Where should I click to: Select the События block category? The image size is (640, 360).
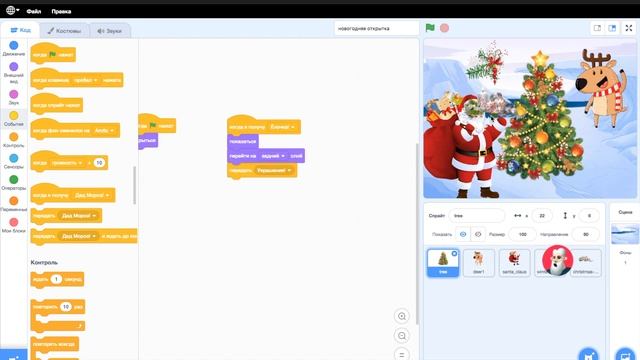click(x=13, y=119)
